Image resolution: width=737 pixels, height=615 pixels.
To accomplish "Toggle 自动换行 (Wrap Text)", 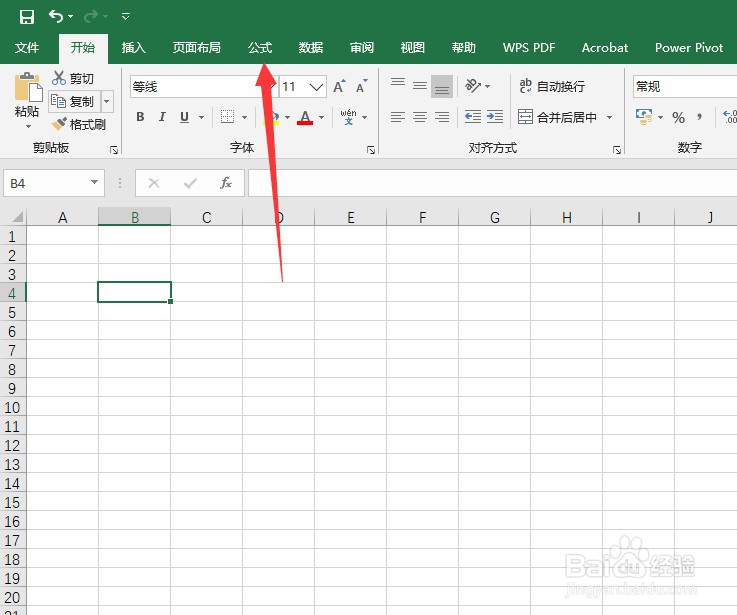I will tap(552, 86).
